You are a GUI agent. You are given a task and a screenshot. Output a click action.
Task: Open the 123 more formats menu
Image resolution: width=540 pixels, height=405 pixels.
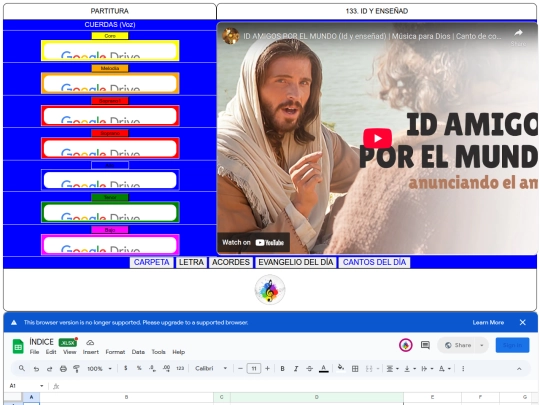(180, 368)
